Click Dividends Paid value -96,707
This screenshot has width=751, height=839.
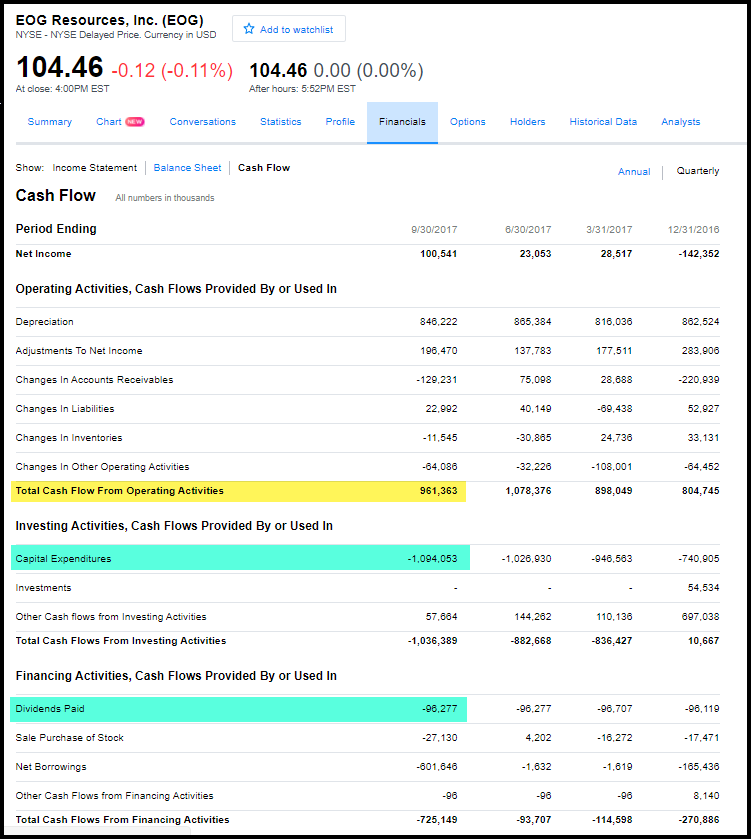click(x=614, y=708)
